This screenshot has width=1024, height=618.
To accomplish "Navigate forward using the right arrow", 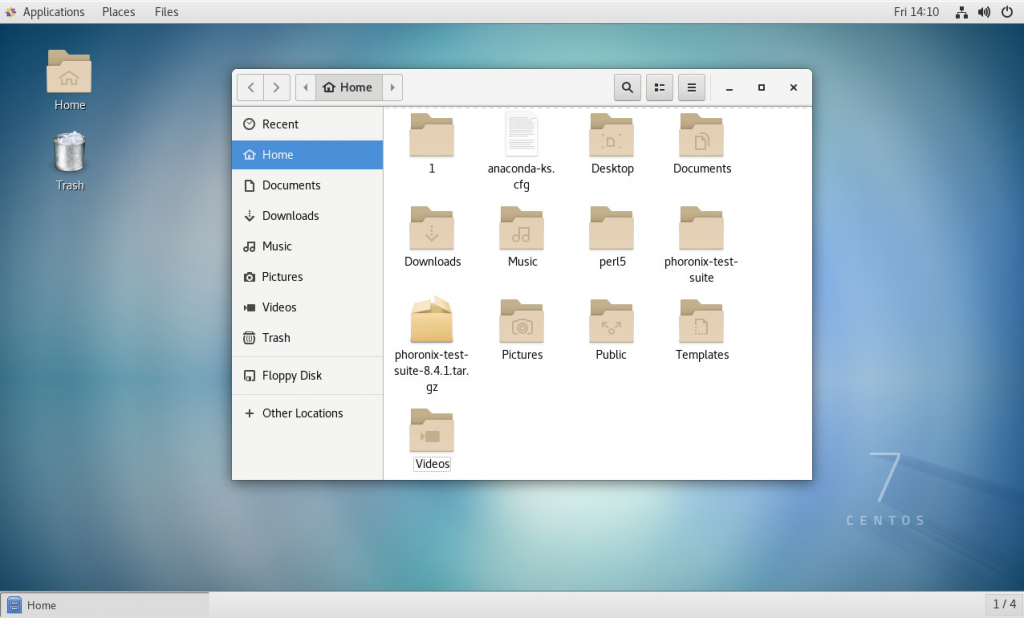I will coord(276,87).
